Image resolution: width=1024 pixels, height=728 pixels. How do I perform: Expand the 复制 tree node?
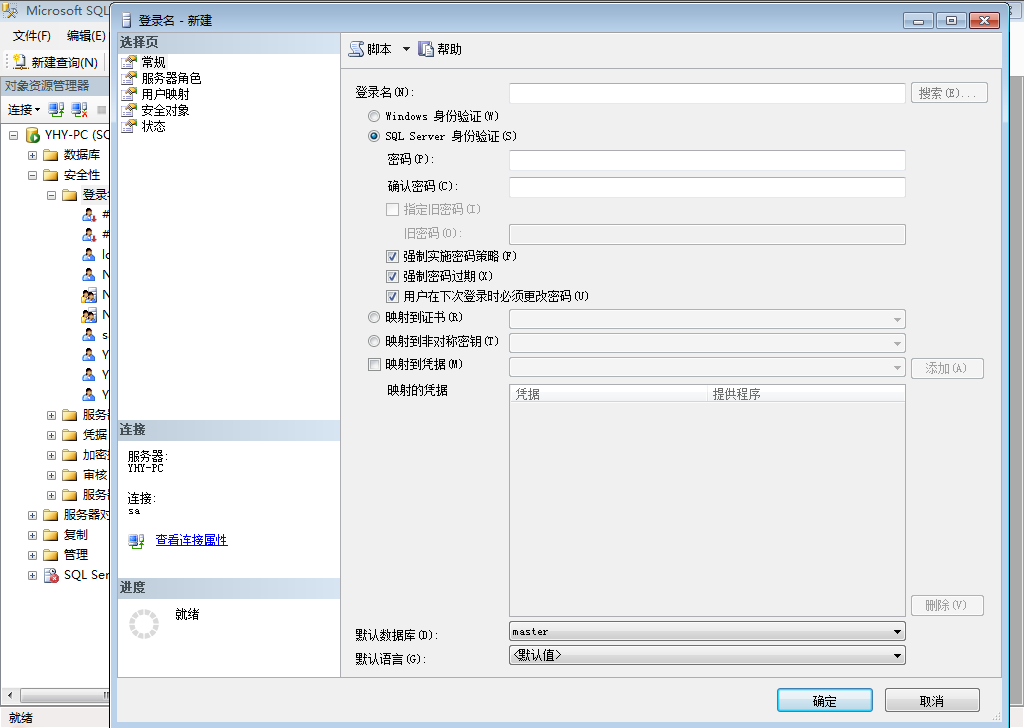[32, 535]
